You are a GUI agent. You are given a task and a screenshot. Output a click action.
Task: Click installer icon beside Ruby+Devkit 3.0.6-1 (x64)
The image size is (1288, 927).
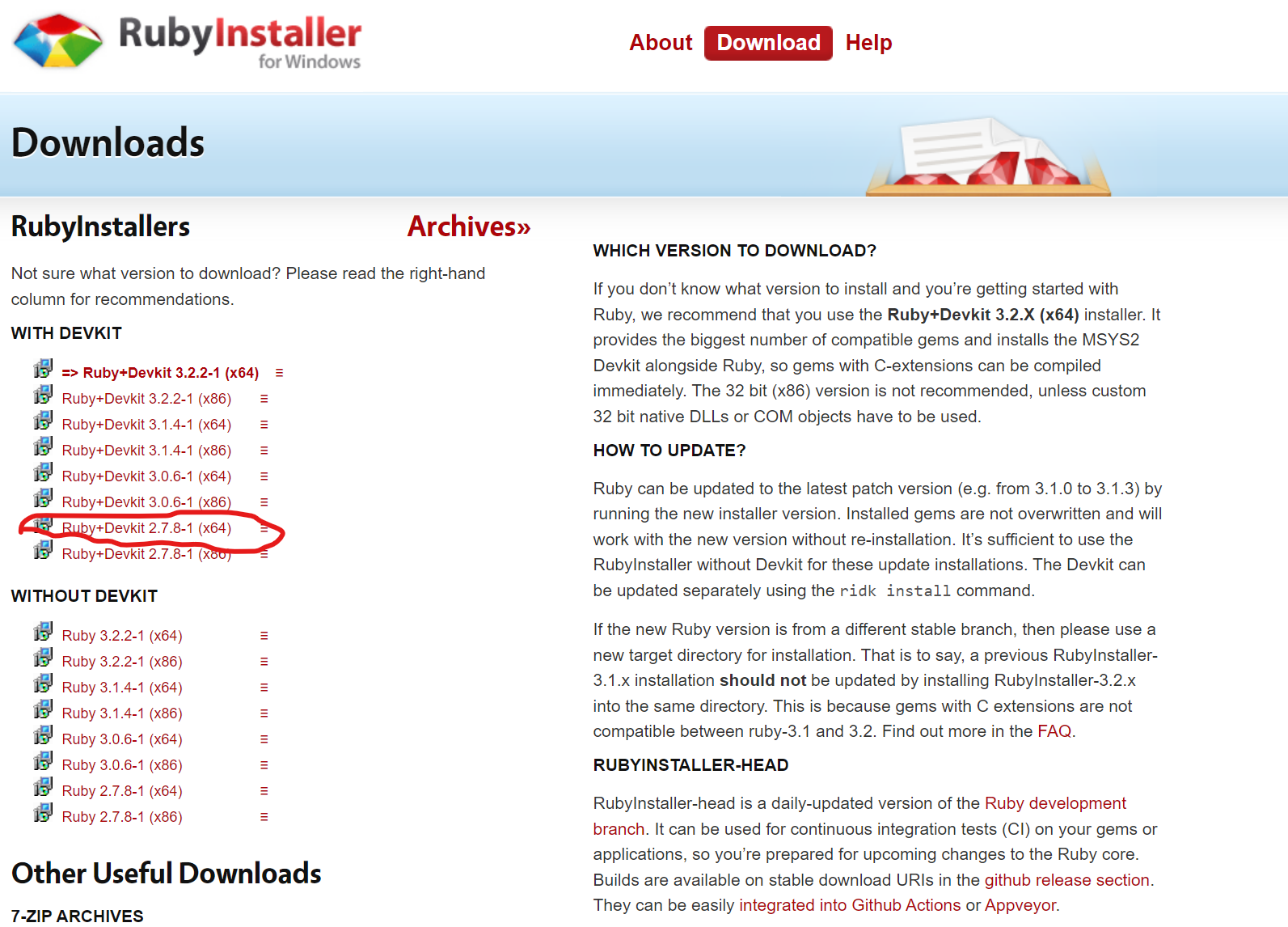(x=43, y=473)
